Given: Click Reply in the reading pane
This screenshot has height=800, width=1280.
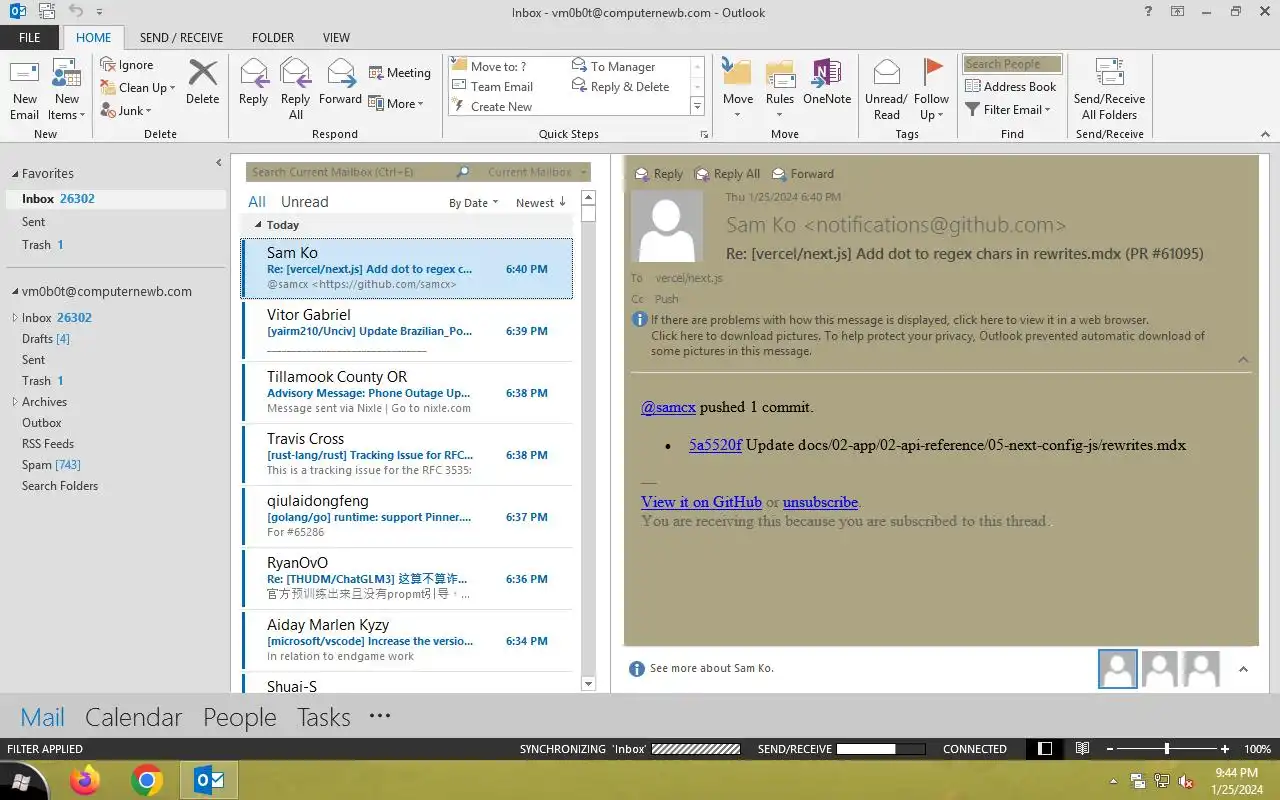Looking at the screenshot, I should click(x=659, y=174).
